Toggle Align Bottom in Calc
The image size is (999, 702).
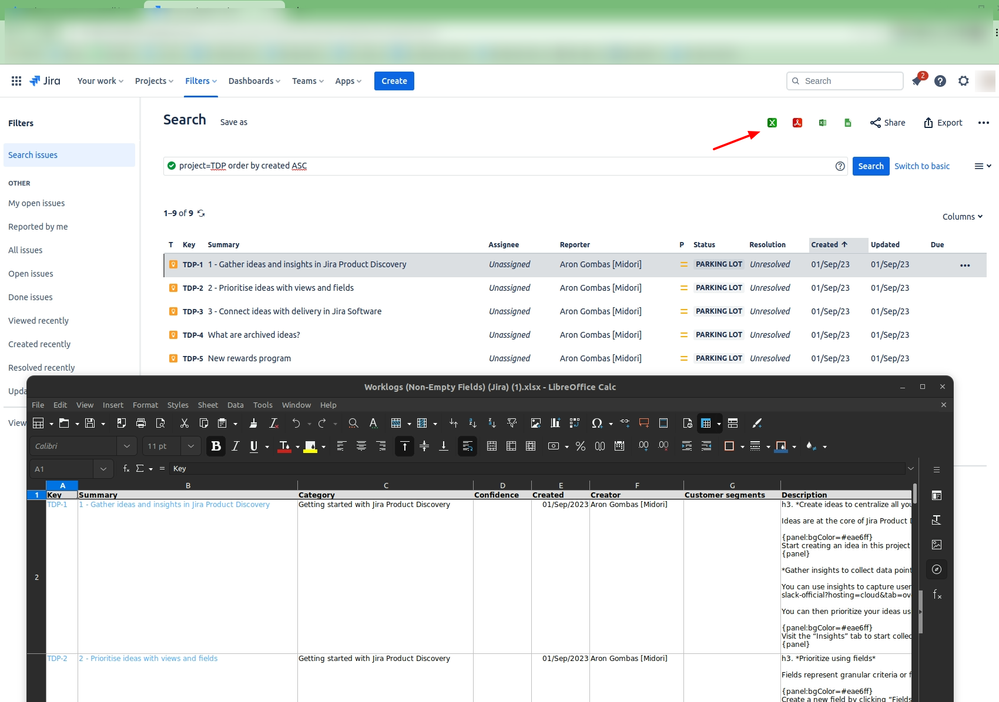444,446
